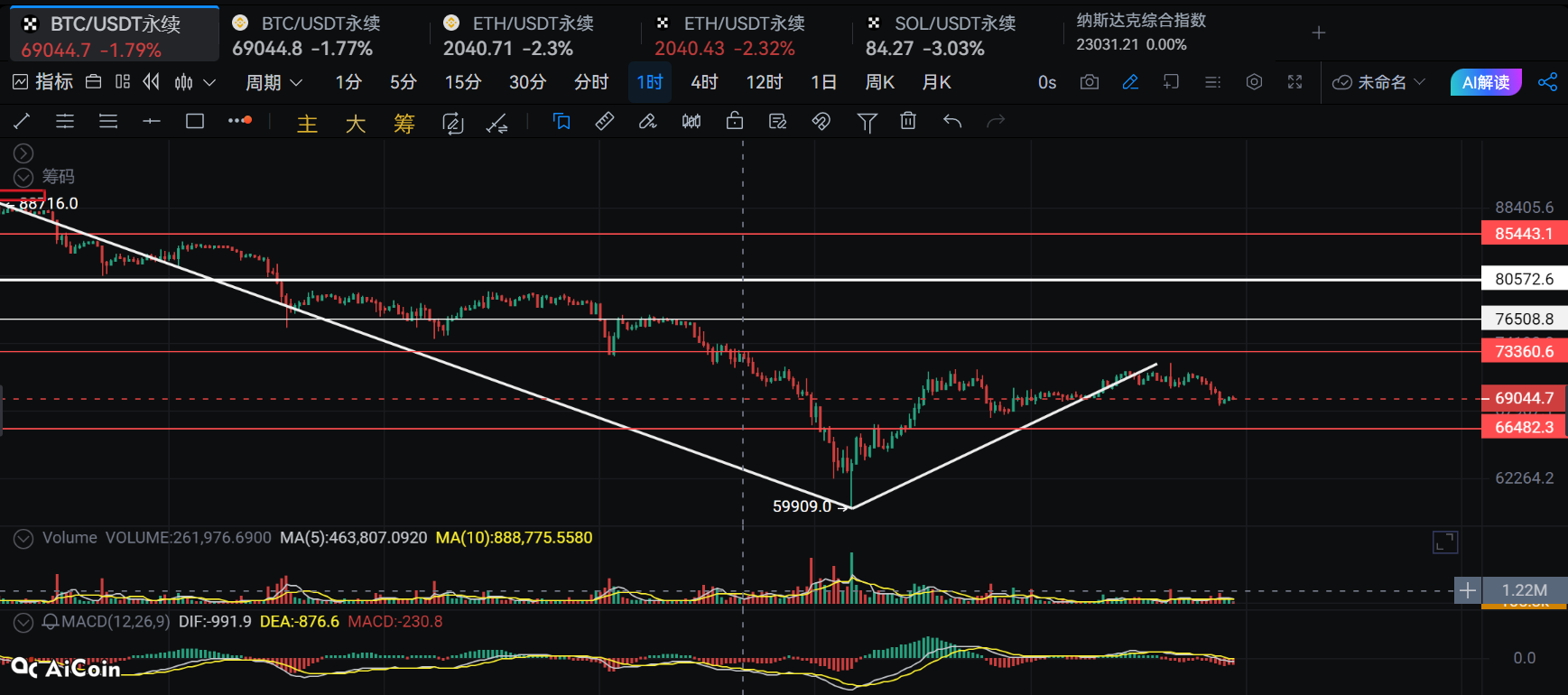Screen dimensions: 1568x695
Task: Click the 85443.1 red price label
Action: click(x=1524, y=234)
